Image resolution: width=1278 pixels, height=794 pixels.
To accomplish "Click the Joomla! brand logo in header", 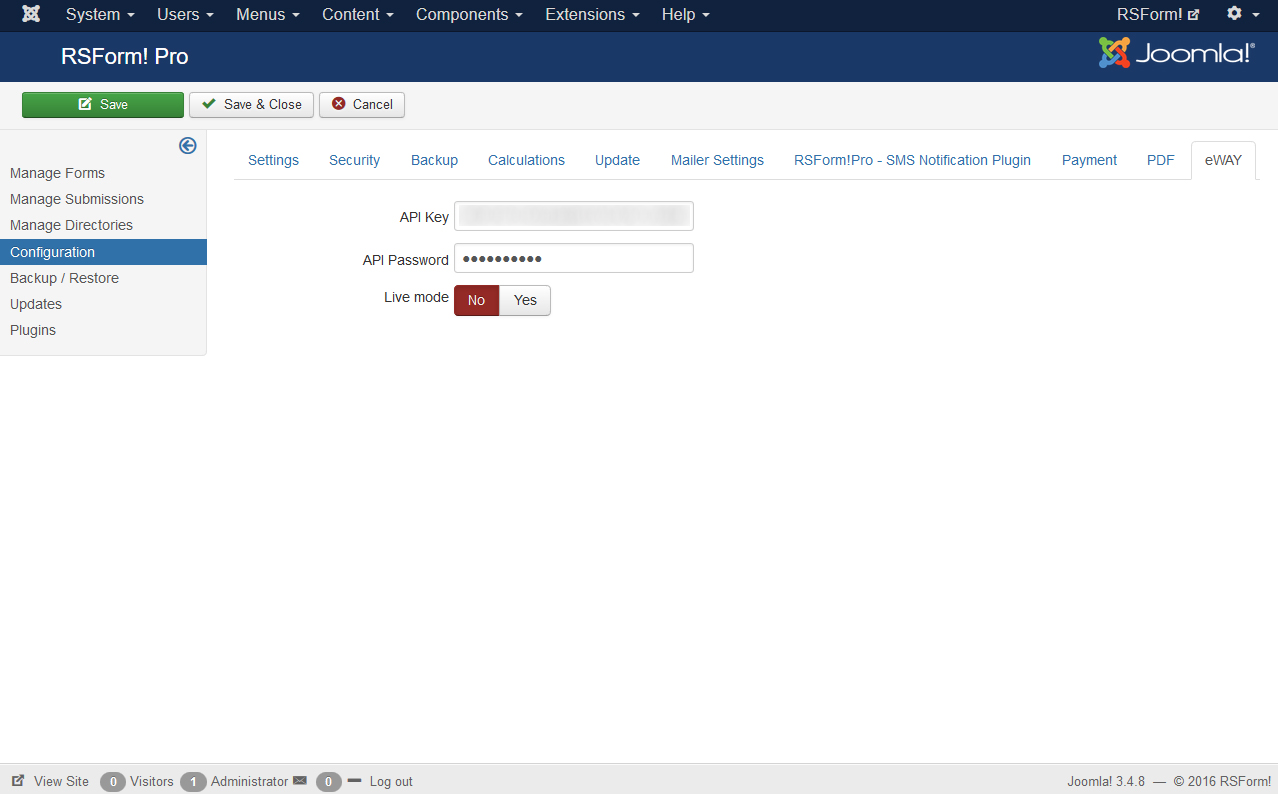I will coord(1177,54).
